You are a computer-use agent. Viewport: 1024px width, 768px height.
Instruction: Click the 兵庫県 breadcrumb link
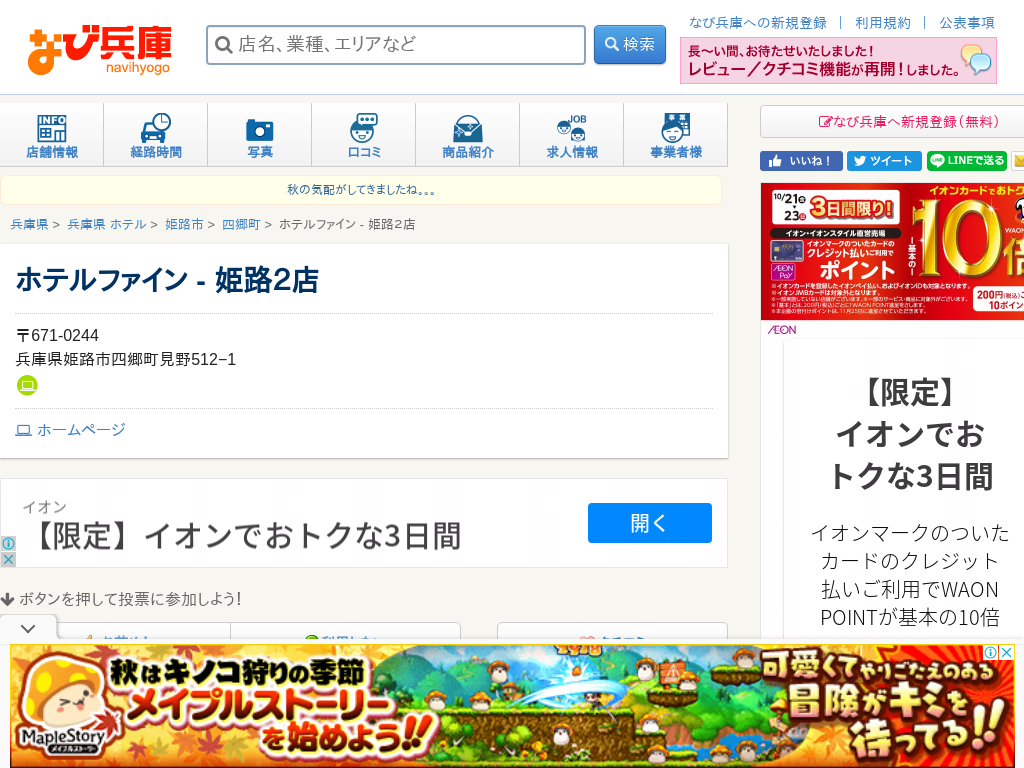click(x=29, y=224)
